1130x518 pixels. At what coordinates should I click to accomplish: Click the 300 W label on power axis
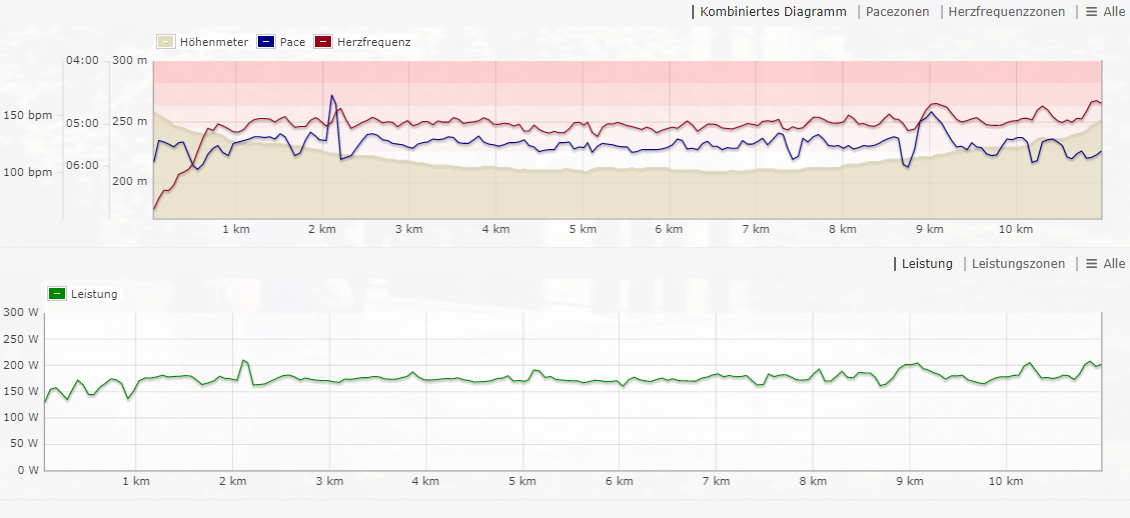point(20,312)
